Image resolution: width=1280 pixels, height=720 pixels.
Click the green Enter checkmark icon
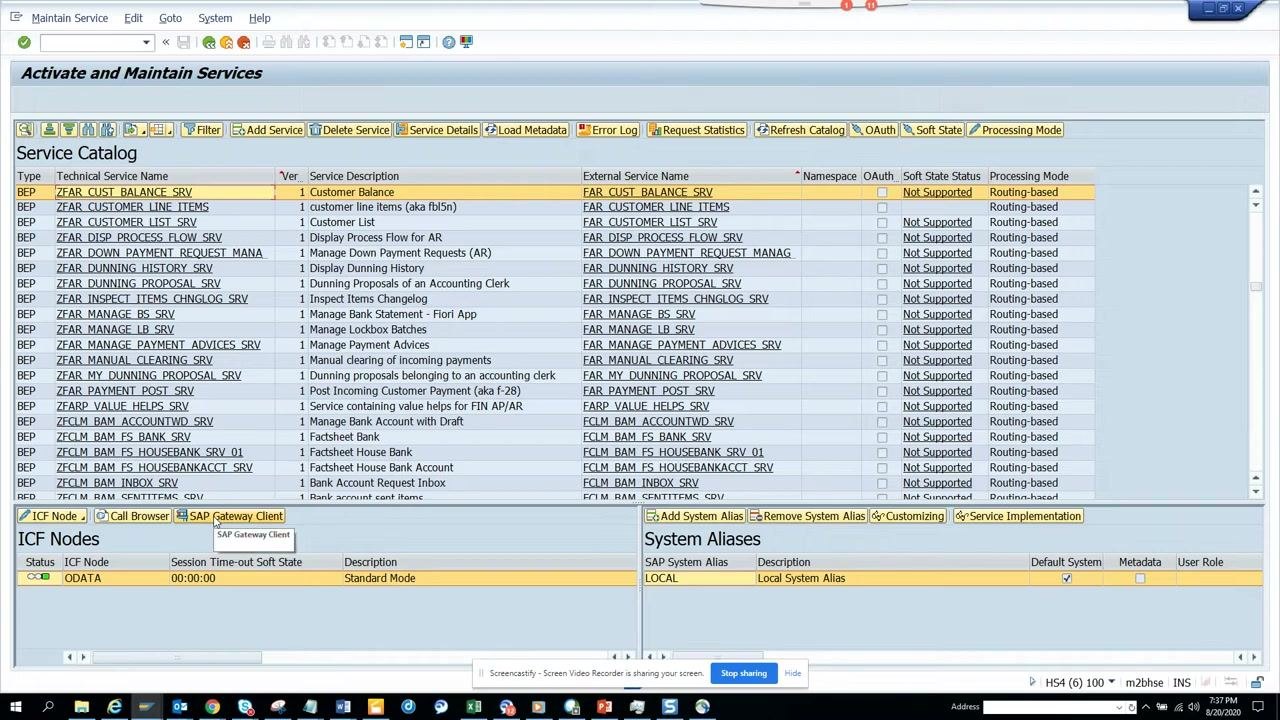pyautogui.click(x=24, y=42)
